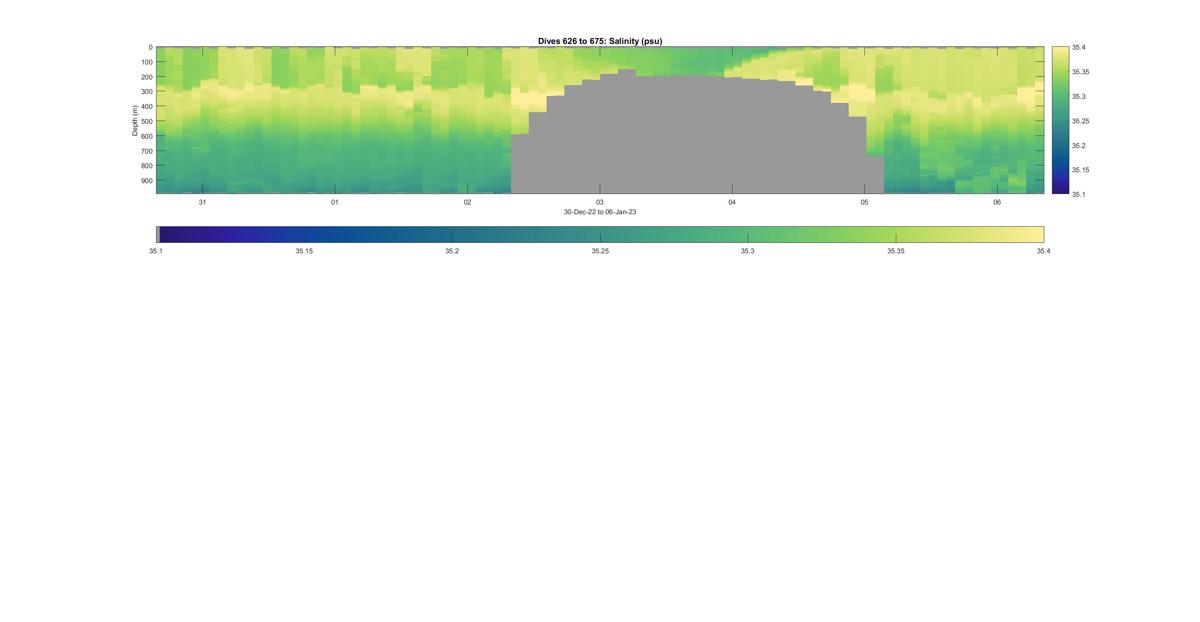This screenshot has height=622, width=1200.
Task: Select the "600" depth tick label
Action: (x=147, y=136)
